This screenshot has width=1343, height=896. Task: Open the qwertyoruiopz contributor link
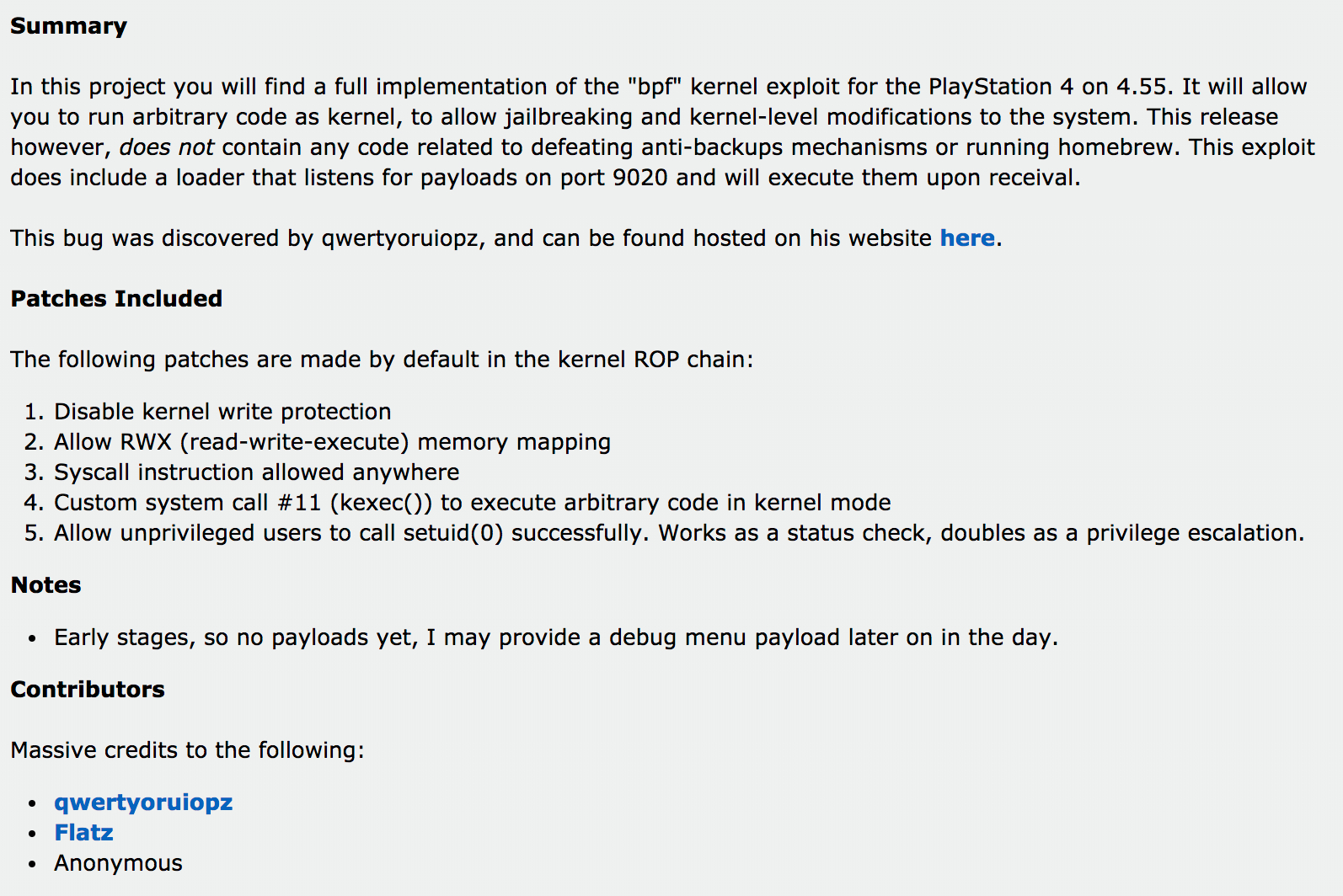click(x=143, y=803)
